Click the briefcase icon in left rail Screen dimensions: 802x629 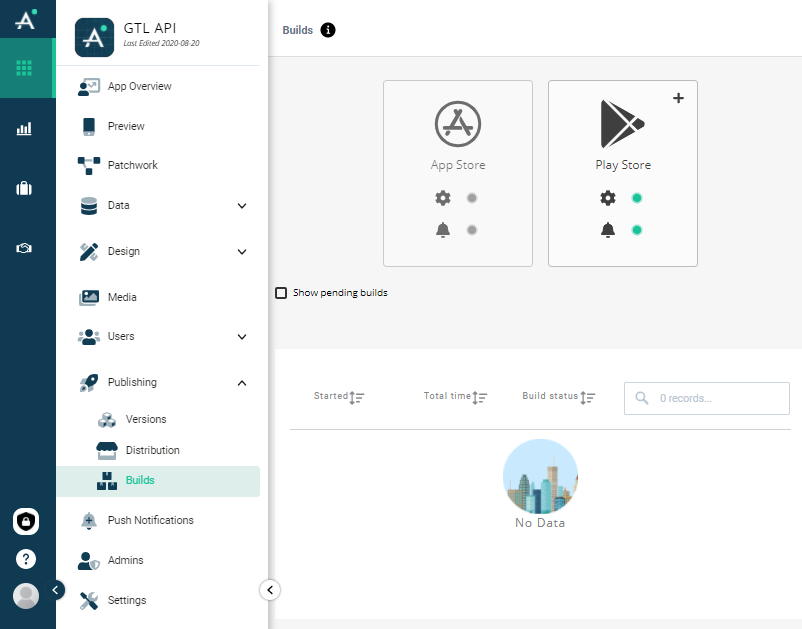coord(24,188)
